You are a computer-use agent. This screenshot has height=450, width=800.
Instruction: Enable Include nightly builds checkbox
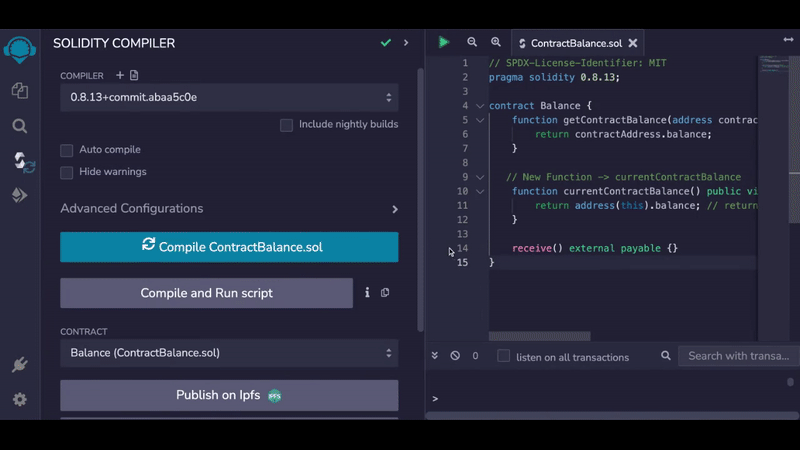pos(287,125)
